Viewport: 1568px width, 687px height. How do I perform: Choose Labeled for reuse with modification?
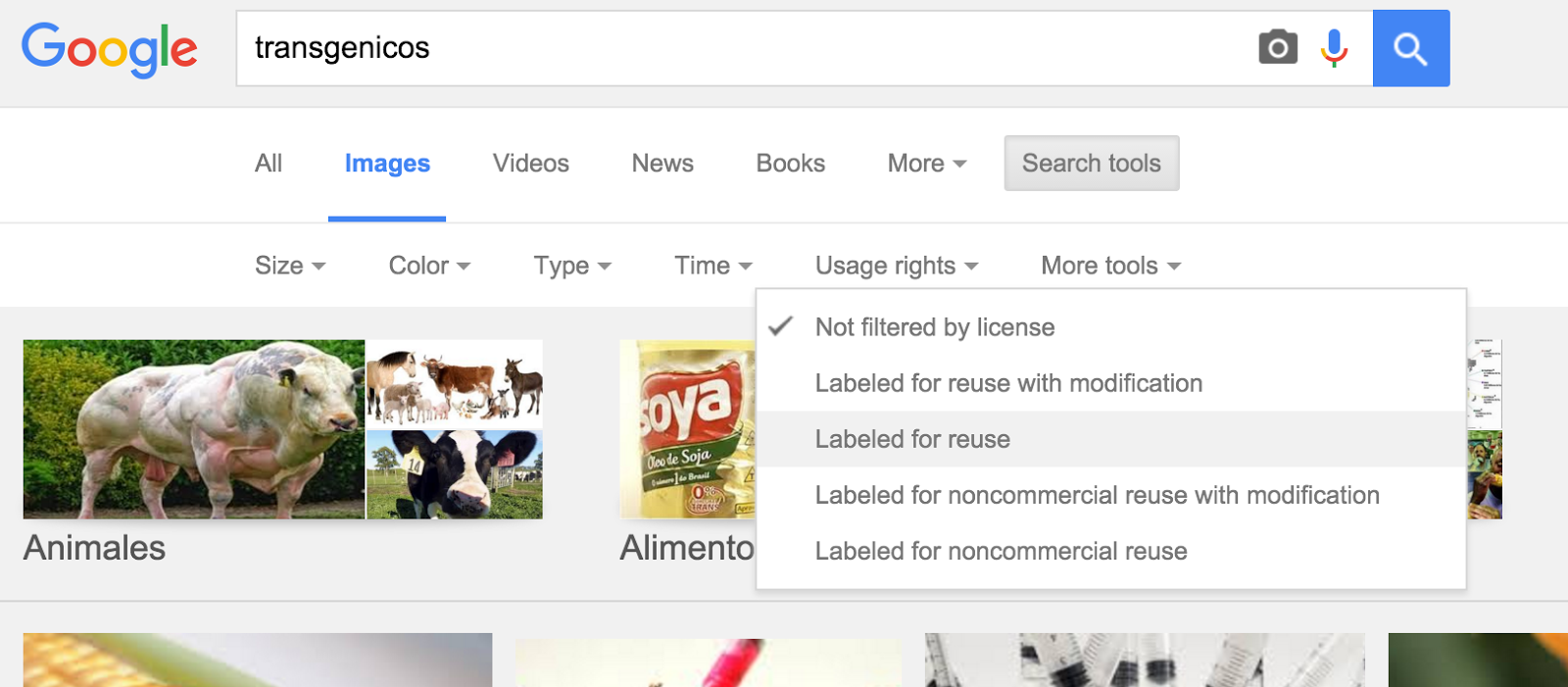click(1008, 383)
